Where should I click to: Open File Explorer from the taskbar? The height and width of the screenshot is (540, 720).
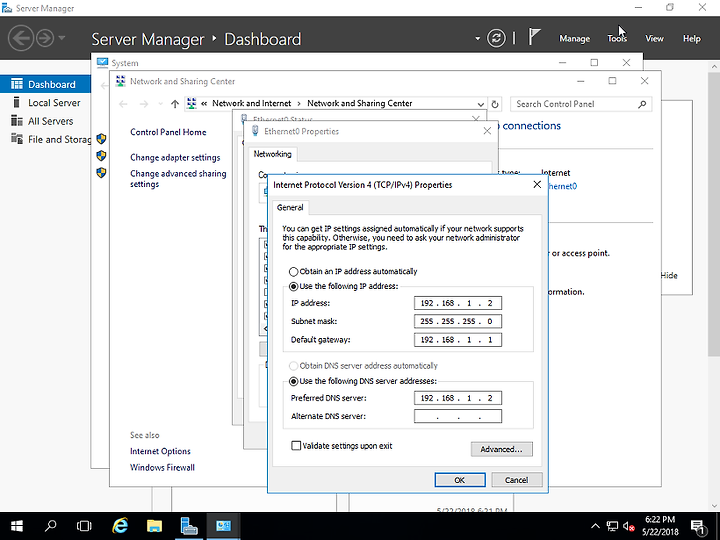(x=154, y=526)
